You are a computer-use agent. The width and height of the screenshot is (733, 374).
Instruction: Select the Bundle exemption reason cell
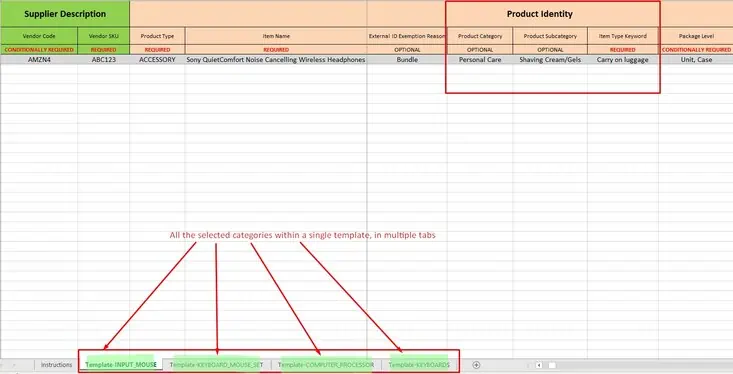point(407,59)
